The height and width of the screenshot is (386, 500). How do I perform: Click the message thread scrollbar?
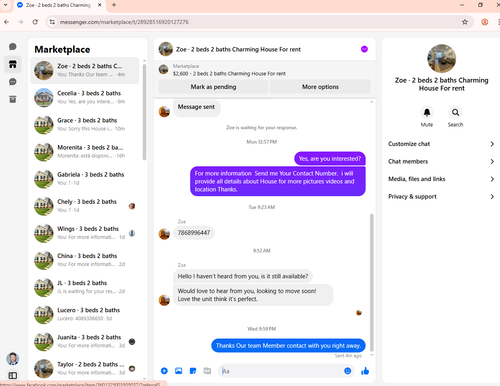[372, 282]
